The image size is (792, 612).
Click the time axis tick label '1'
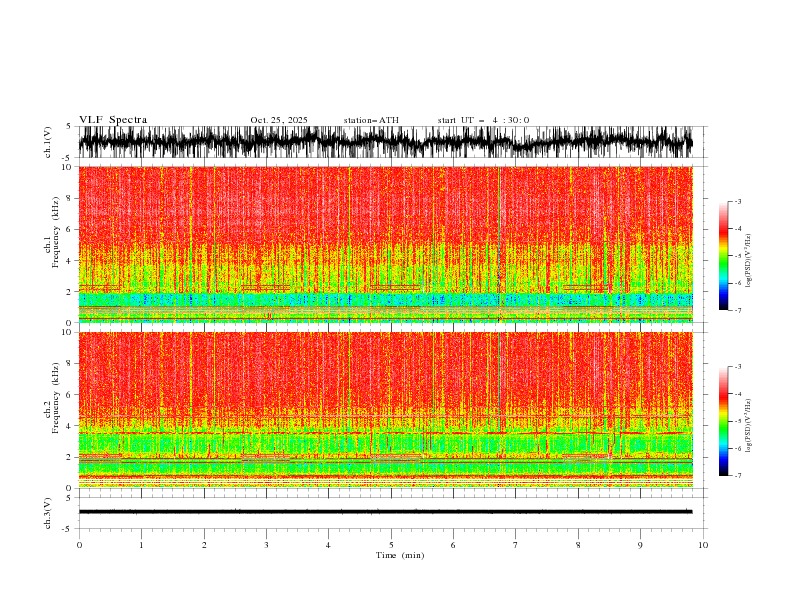coord(141,545)
